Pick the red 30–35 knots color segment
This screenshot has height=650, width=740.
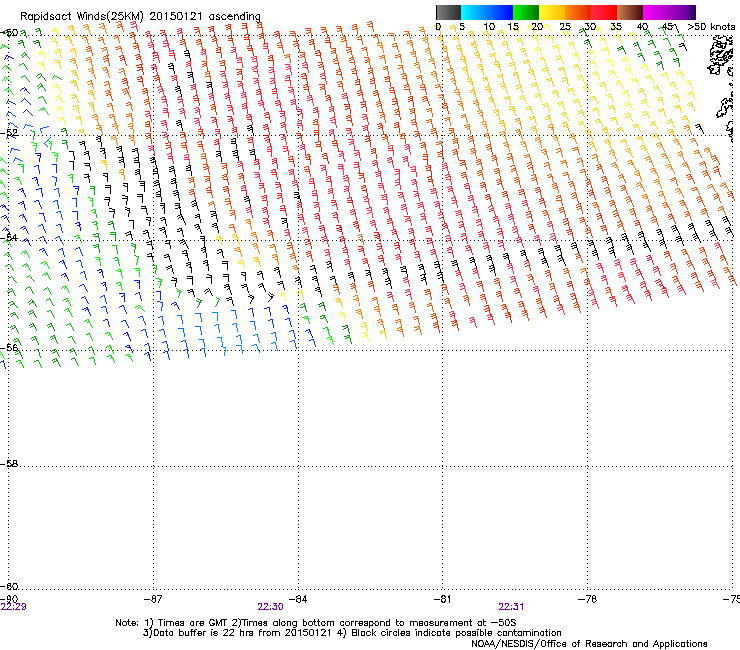(x=604, y=12)
